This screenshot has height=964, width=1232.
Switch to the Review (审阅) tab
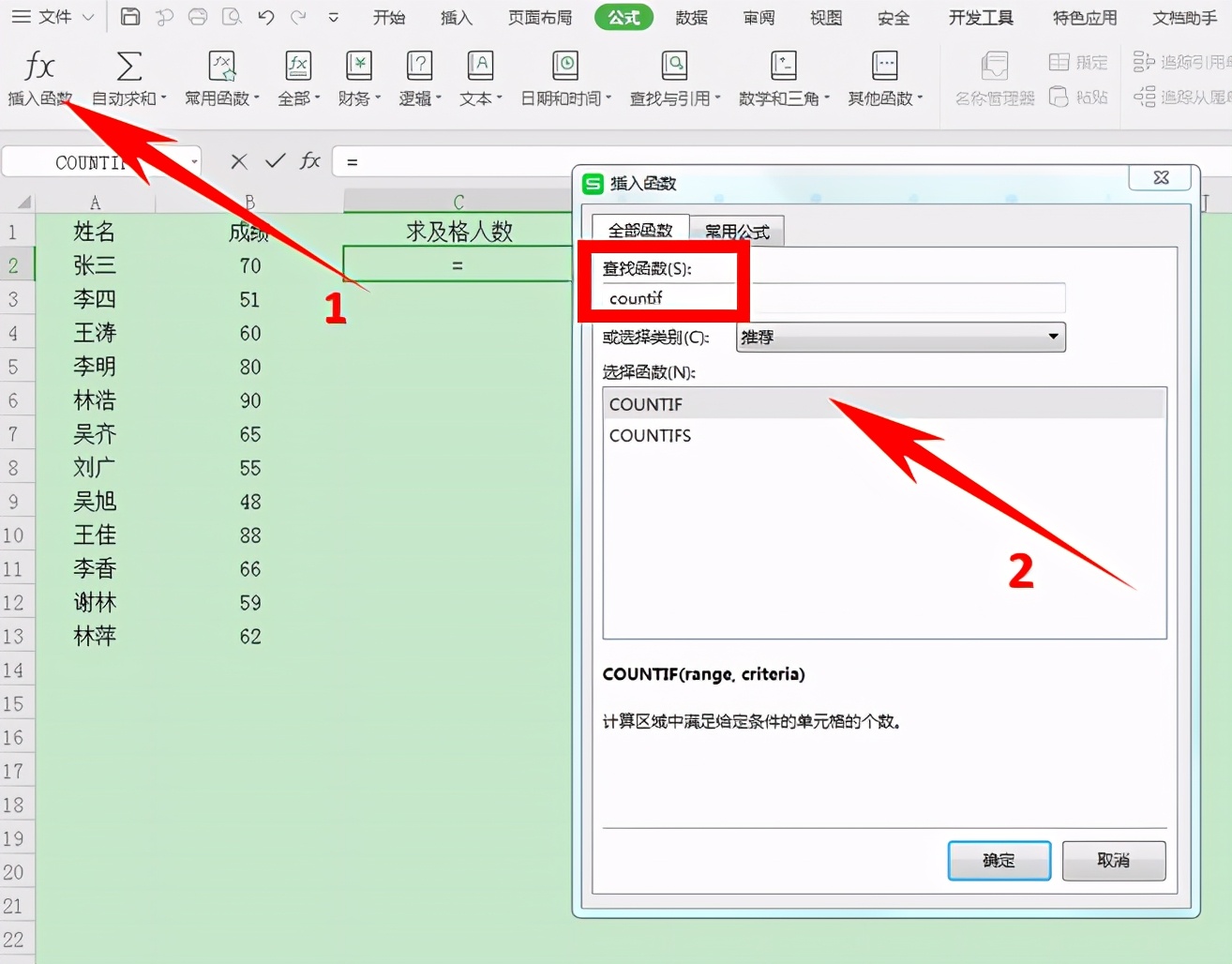click(x=759, y=17)
